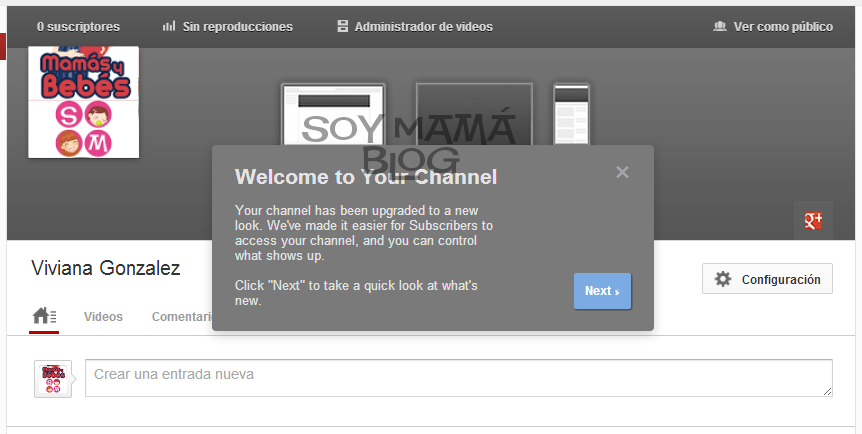Click the bar chart icon beside Sin reproducciones
The height and width of the screenshot is (434, 862).
pyautogui.click(x=169, y=26)
